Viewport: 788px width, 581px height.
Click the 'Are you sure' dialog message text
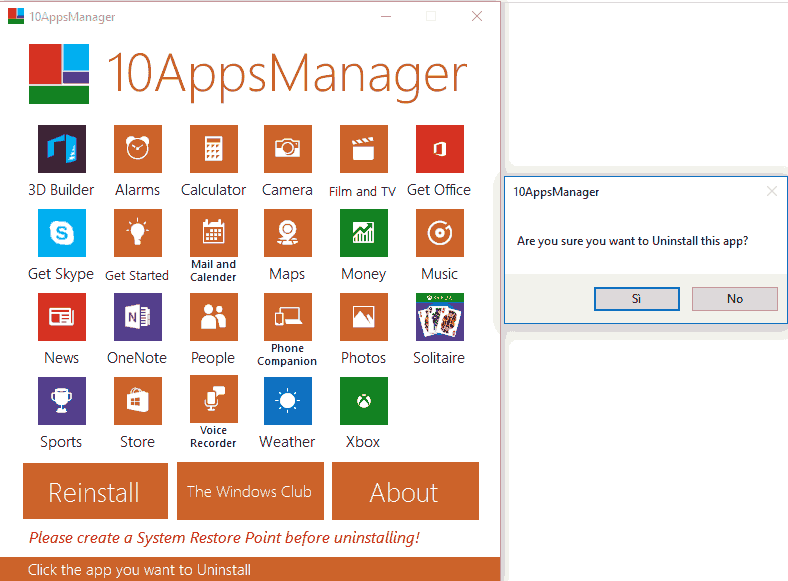632,241
